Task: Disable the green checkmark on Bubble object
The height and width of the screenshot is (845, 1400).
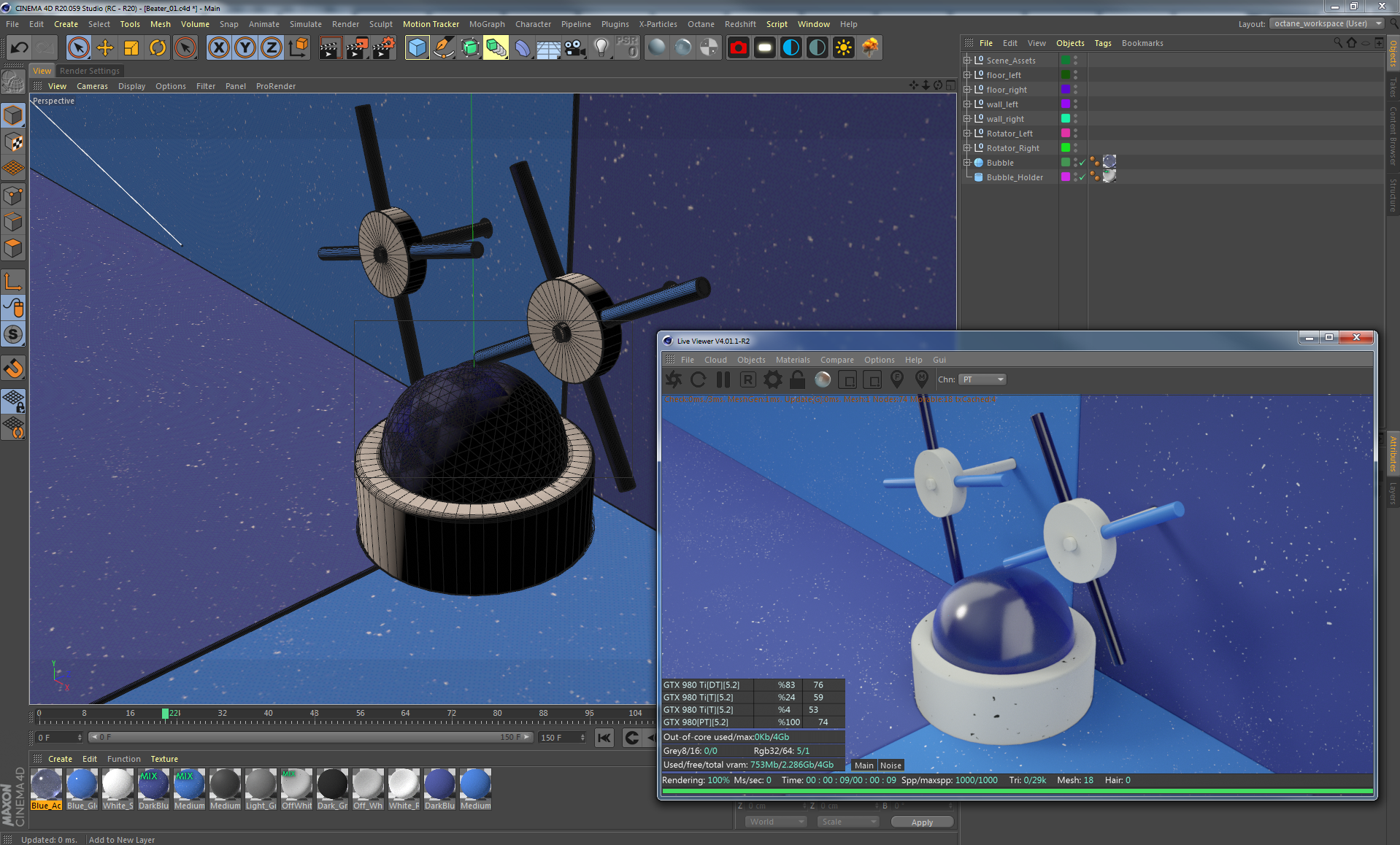Action: (x=1082, y=163)
